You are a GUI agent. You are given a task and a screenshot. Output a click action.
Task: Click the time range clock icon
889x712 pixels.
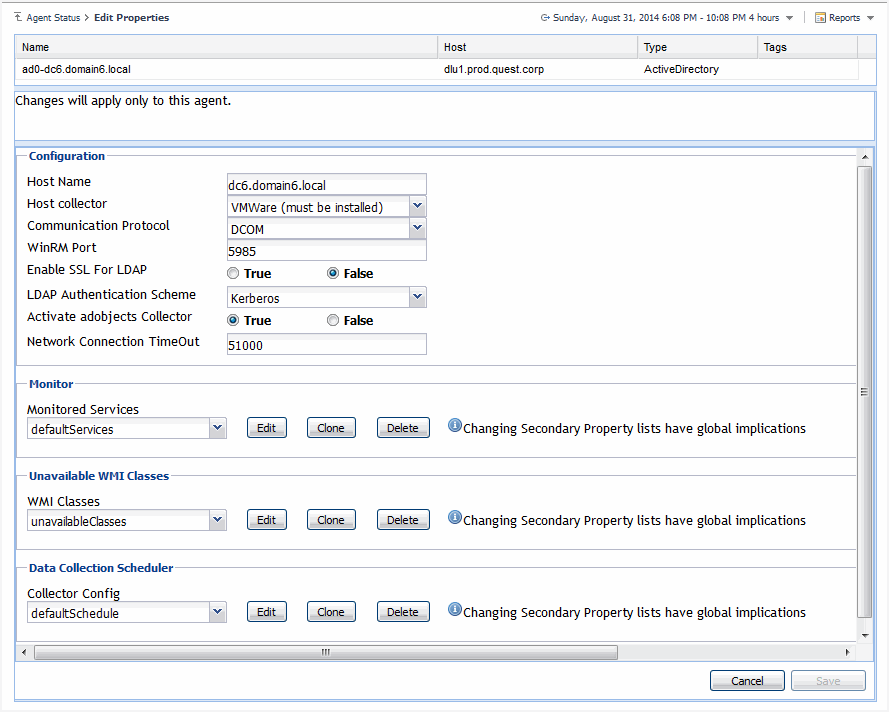coord(545,18)
